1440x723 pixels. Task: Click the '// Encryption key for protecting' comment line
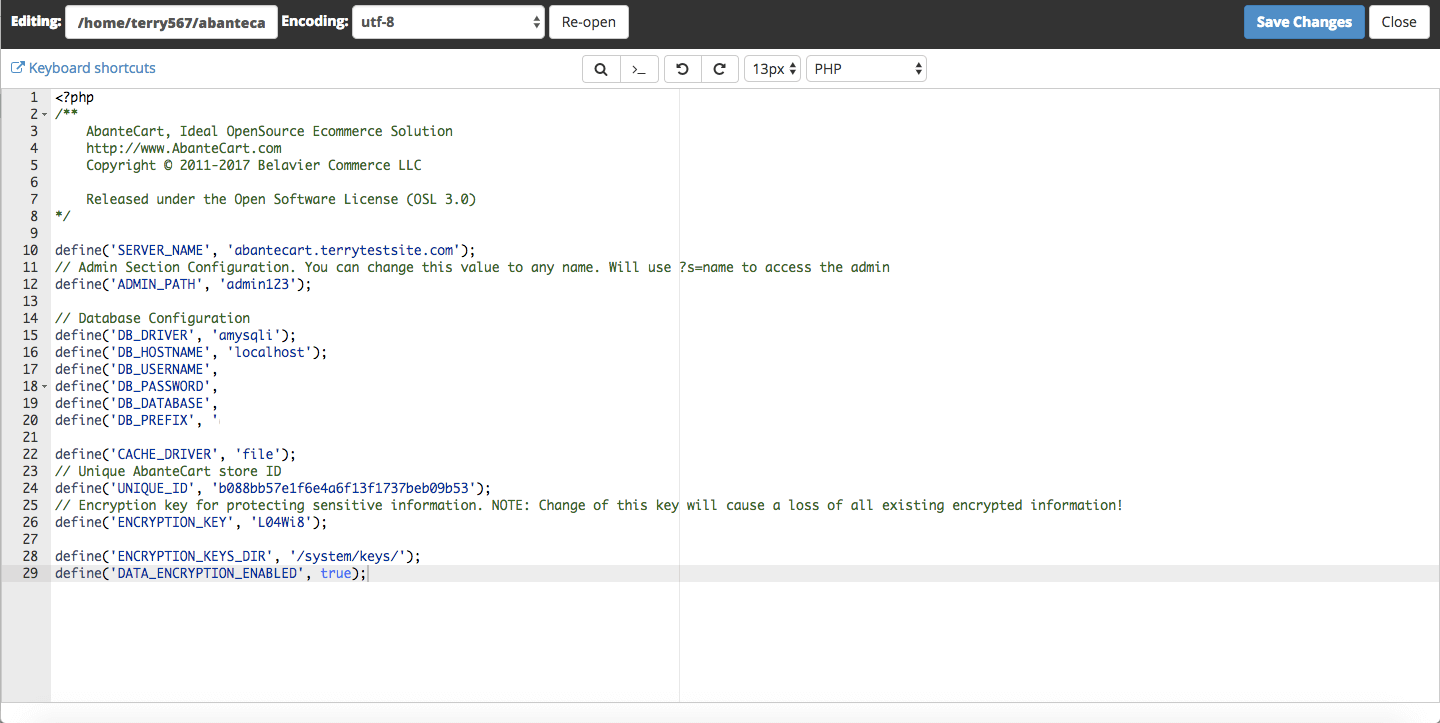589,505
